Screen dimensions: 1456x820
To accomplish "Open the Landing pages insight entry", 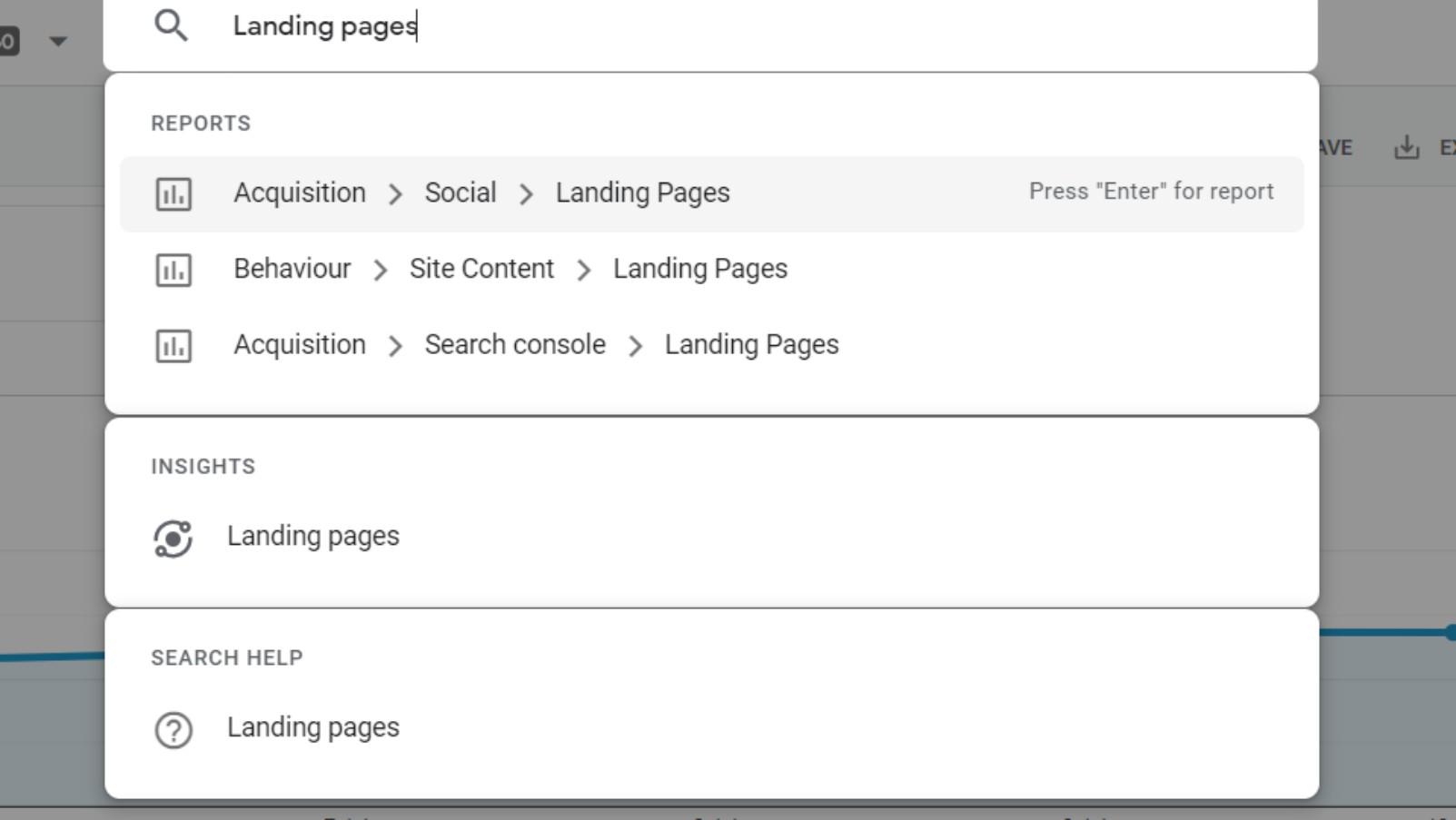I will coord(312,537).
